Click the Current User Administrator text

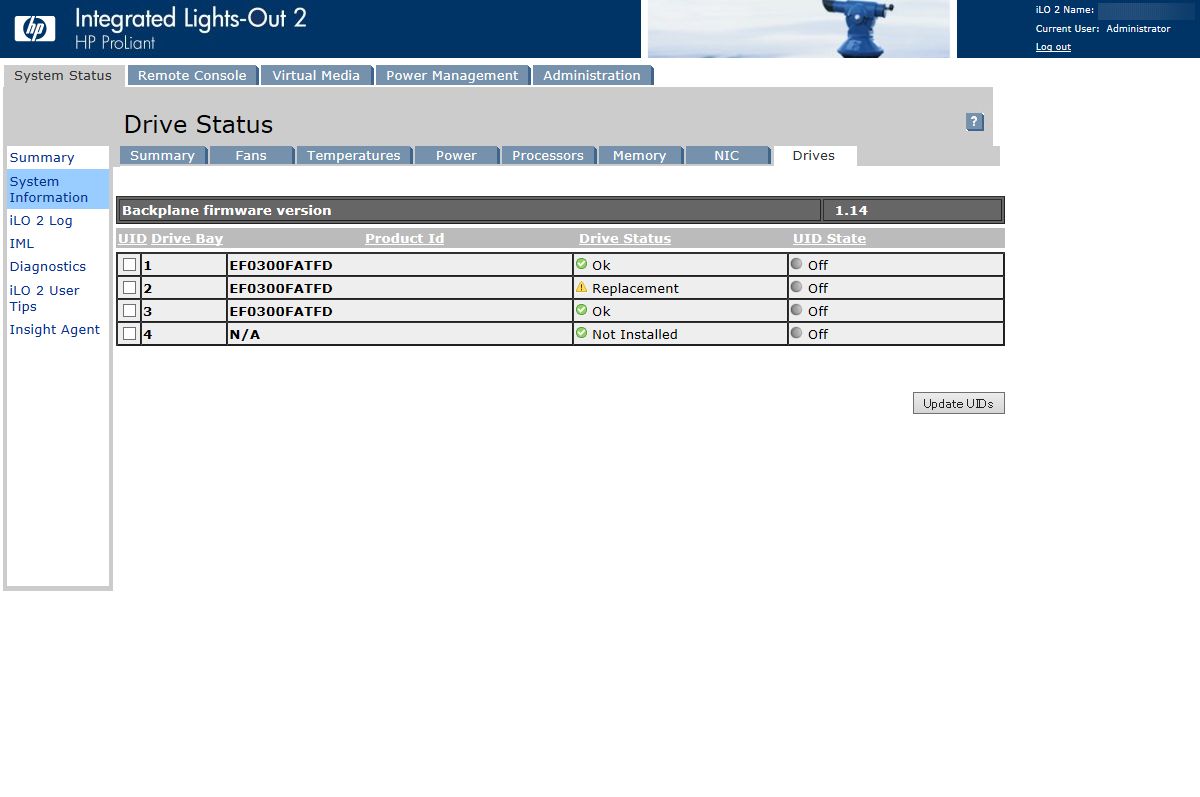pos(1103,29)
